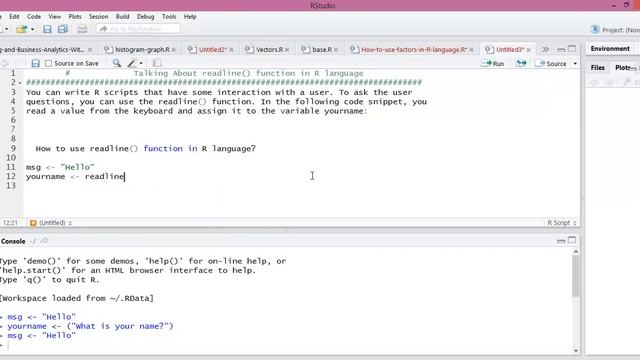640x360 pixels.
Task: Click the Save All documents icon
Action: point(63,29)
